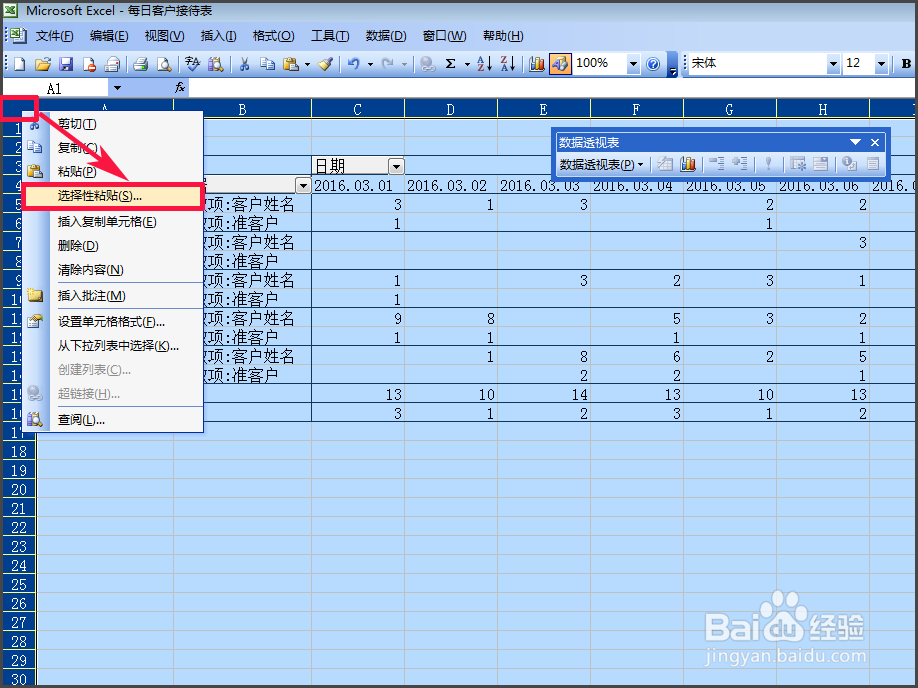This screenshot has width=918, height=688.
Task: Open the Paste options dropdown arrow
Action: (307, 64)
